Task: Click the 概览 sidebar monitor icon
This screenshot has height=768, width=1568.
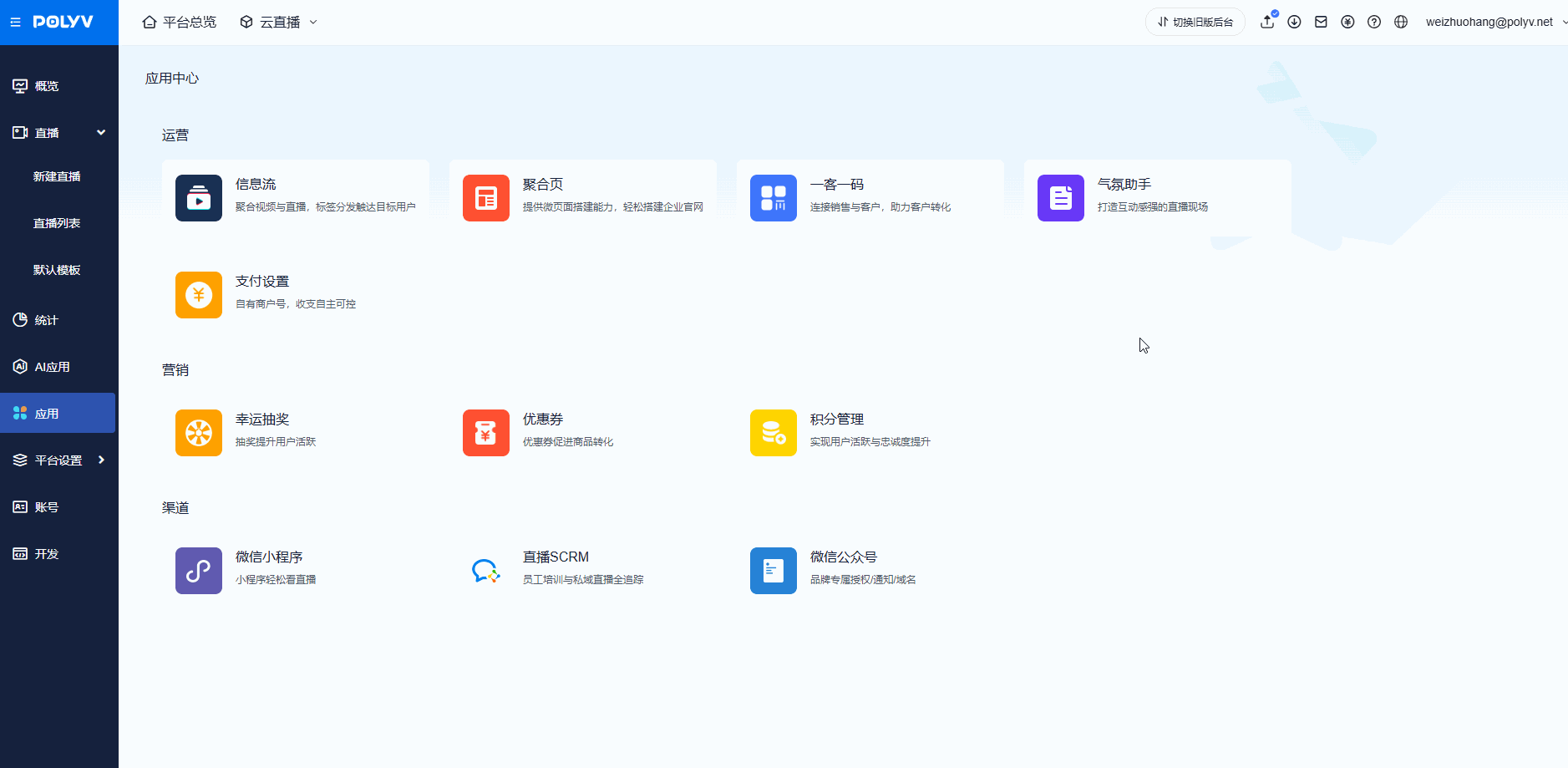Action: 20,86
